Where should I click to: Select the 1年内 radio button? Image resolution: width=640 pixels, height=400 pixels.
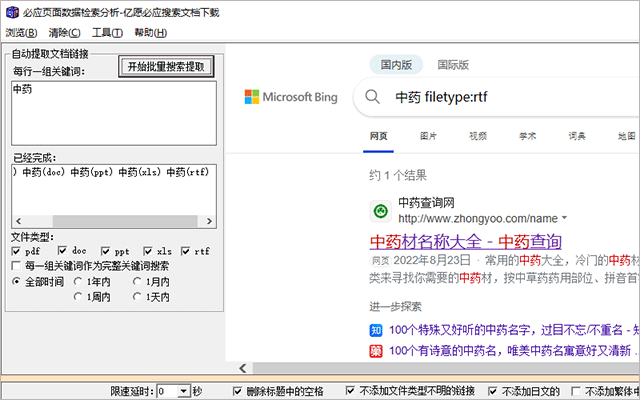78,281
